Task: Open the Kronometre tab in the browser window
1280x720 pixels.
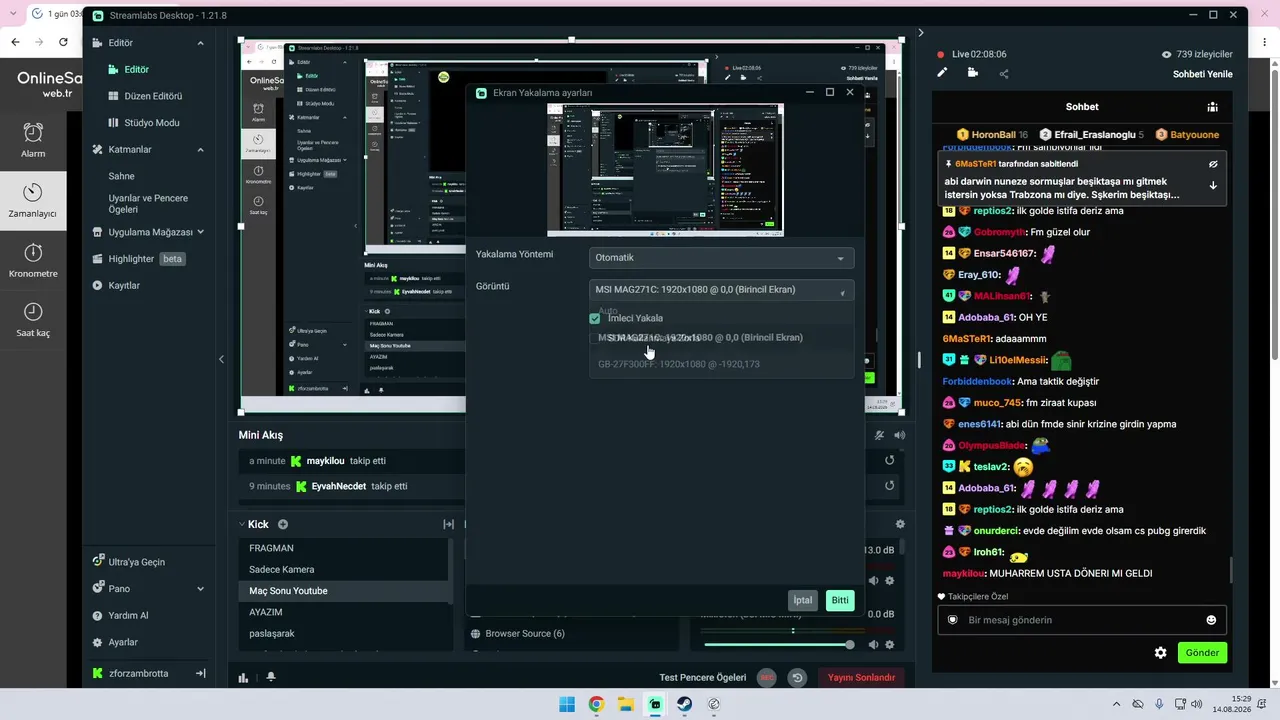Action: 33,260
